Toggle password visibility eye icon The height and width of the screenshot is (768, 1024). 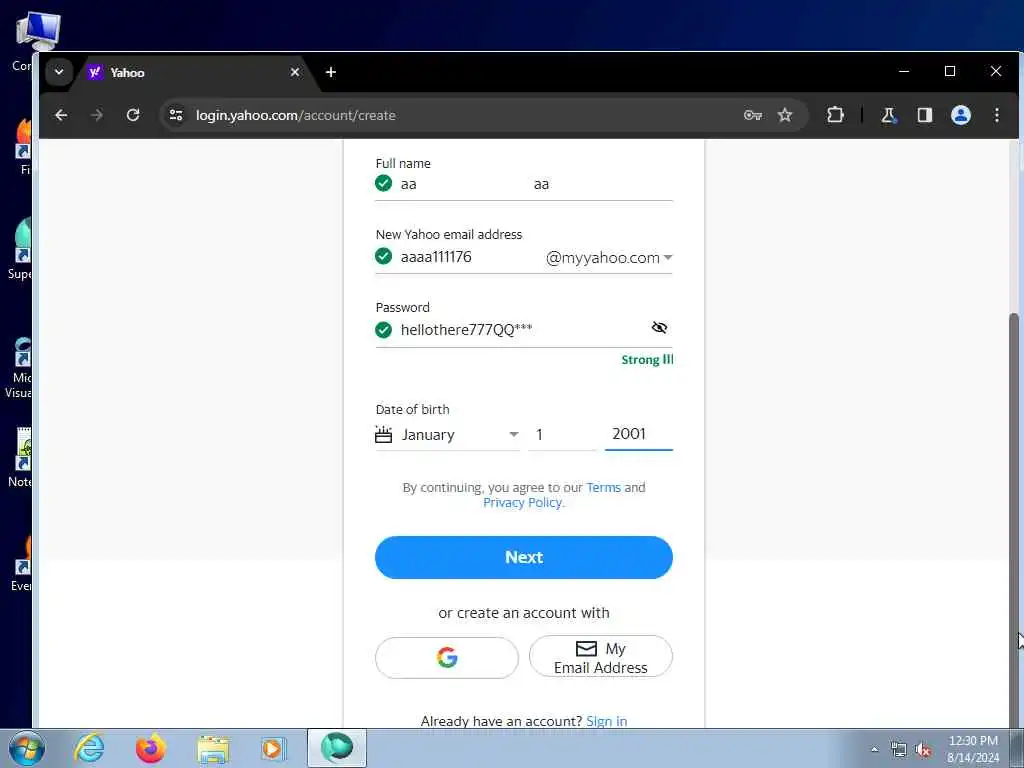659,328
